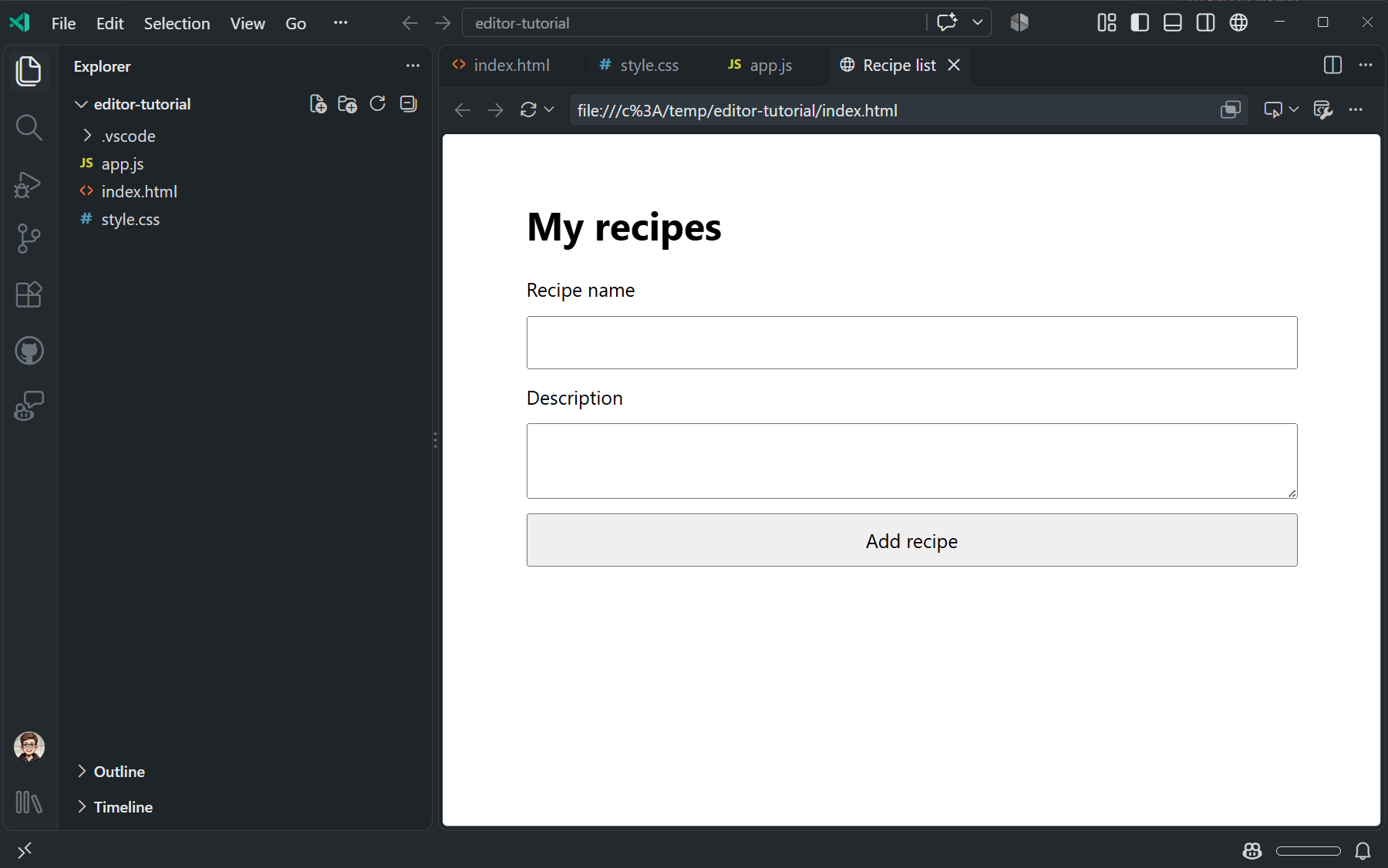Screen dimensions: 1388x868
Task: Toggle the Primary Side Bar visibility
Action: pos(1140,23)
